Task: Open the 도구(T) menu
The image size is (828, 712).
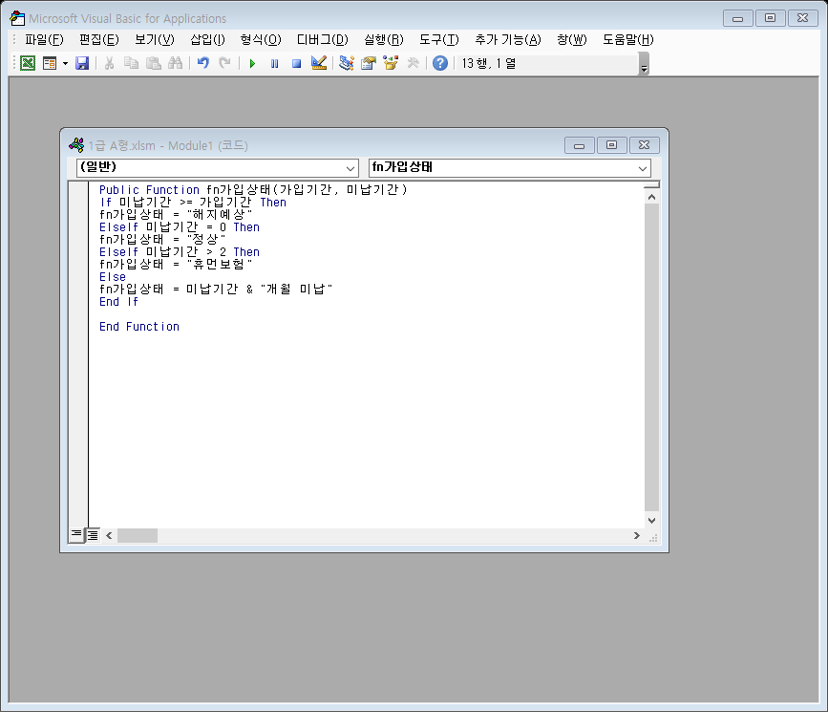Action: (x=438, y=39)
